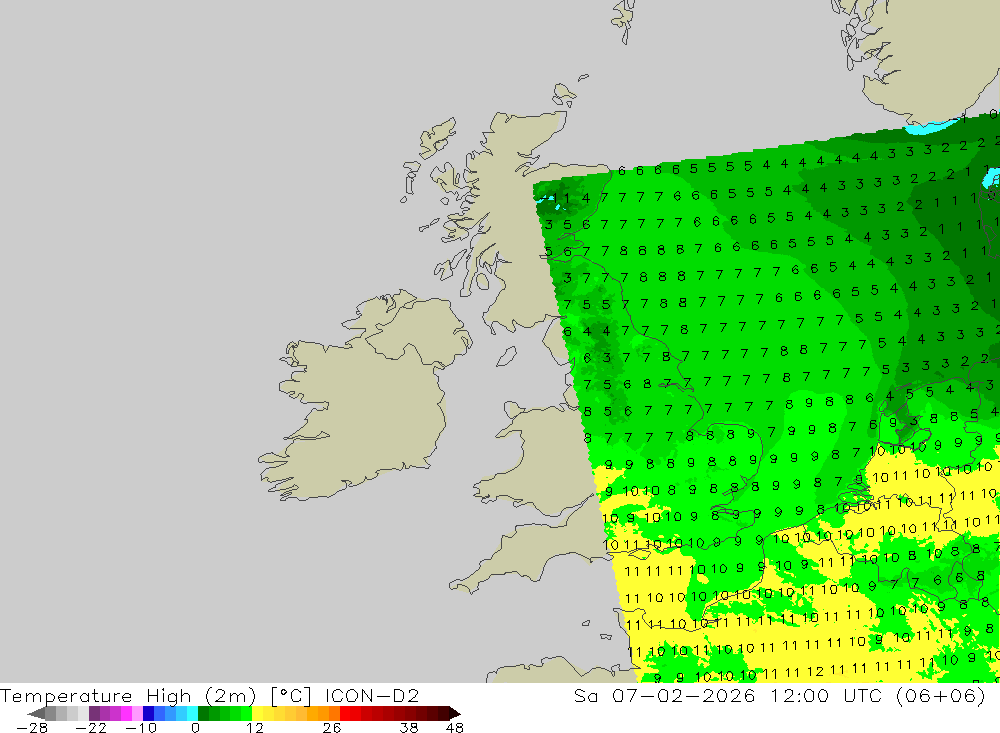Click the '-28' legend value

[32, 728]
